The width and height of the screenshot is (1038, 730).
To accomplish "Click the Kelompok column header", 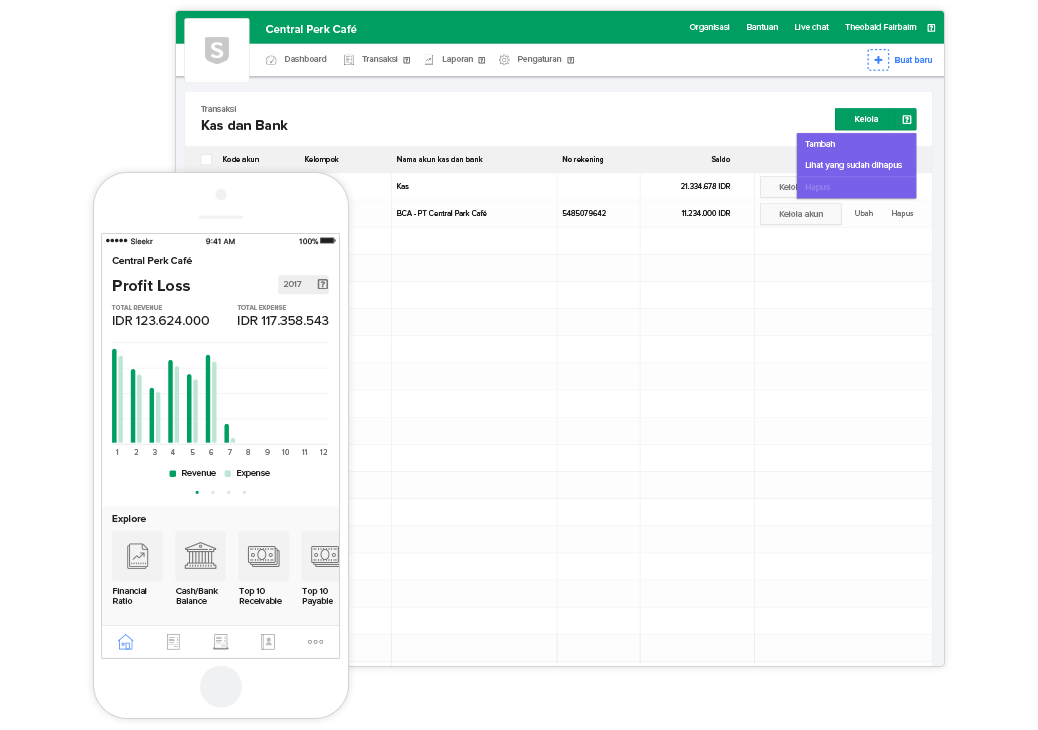I will (x=322, y=160).
